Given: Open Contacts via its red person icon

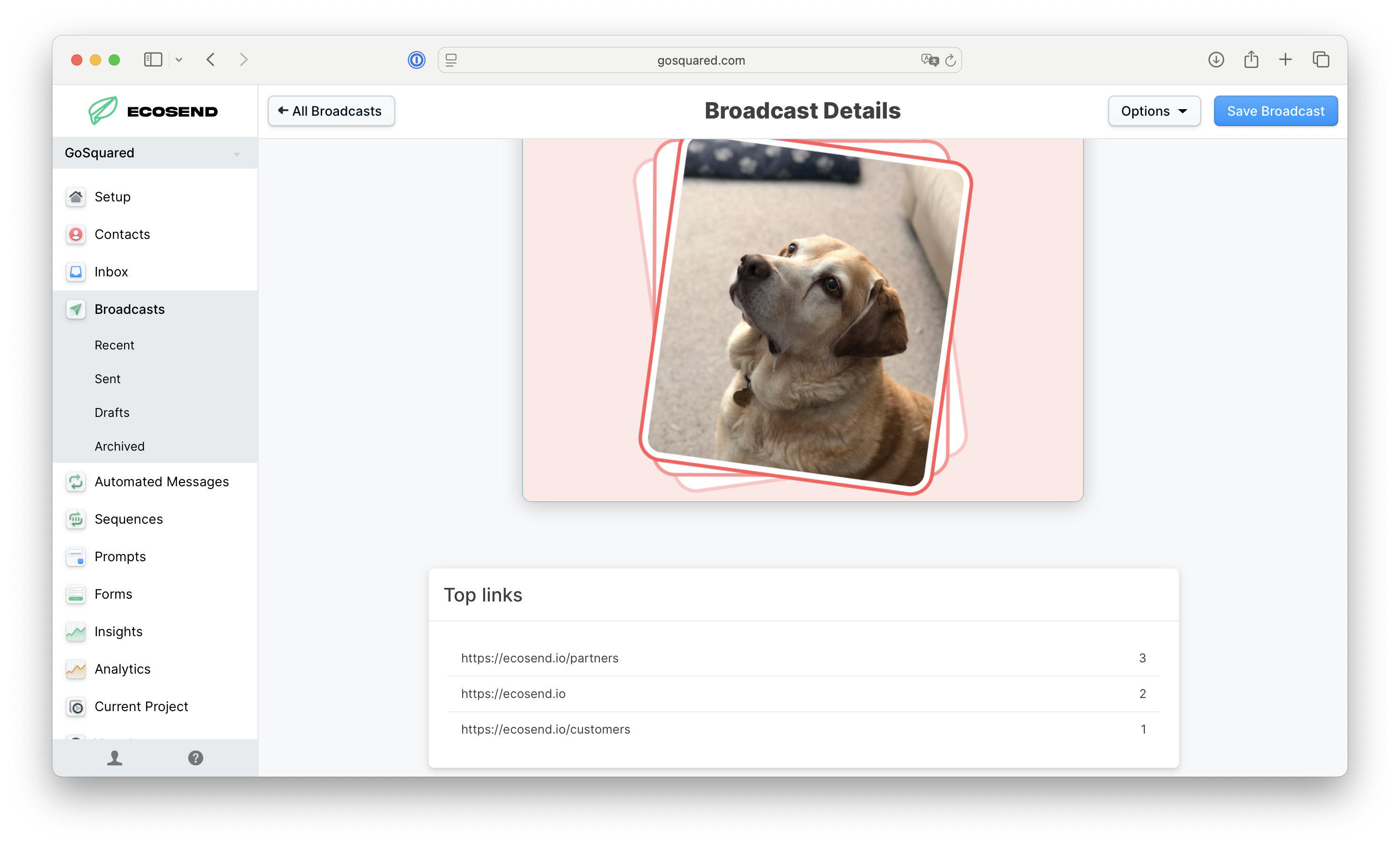Looking at the screenshot, I should pyautogui.click(x=75, y=234).
